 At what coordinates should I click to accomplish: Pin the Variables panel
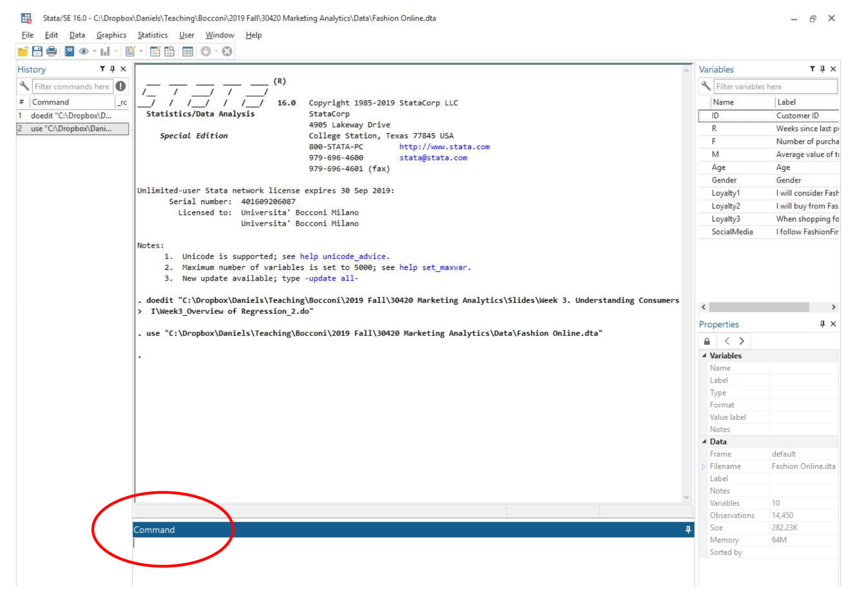822,69
